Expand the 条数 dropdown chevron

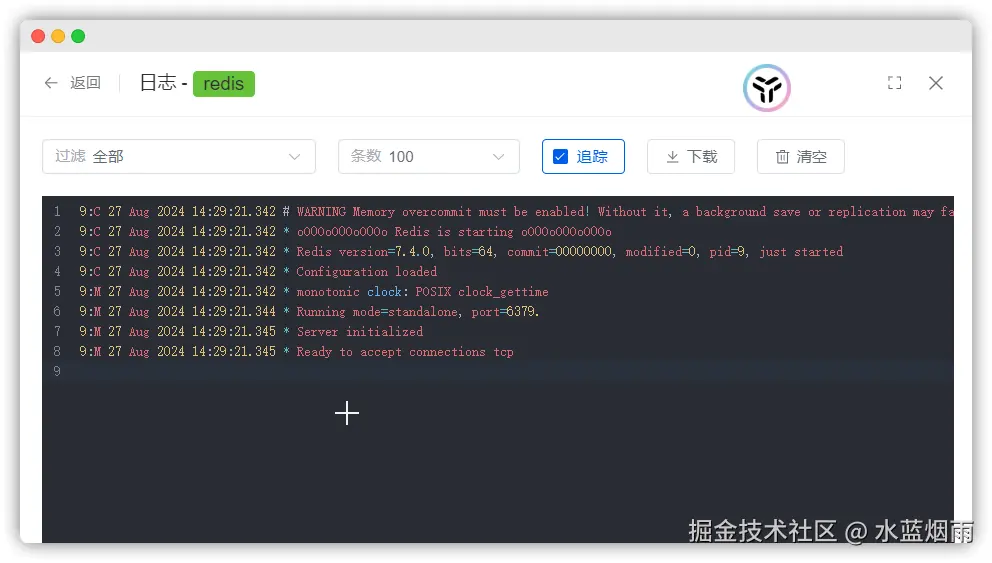pyautogui.click(x=499, y=157)
